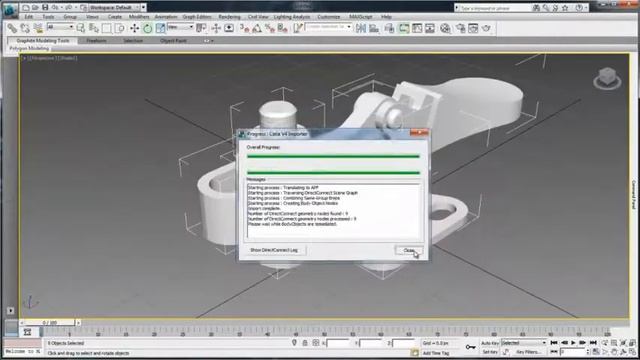
Task: Open the reference coordinate system View dropdown
Action: [180, 27]
